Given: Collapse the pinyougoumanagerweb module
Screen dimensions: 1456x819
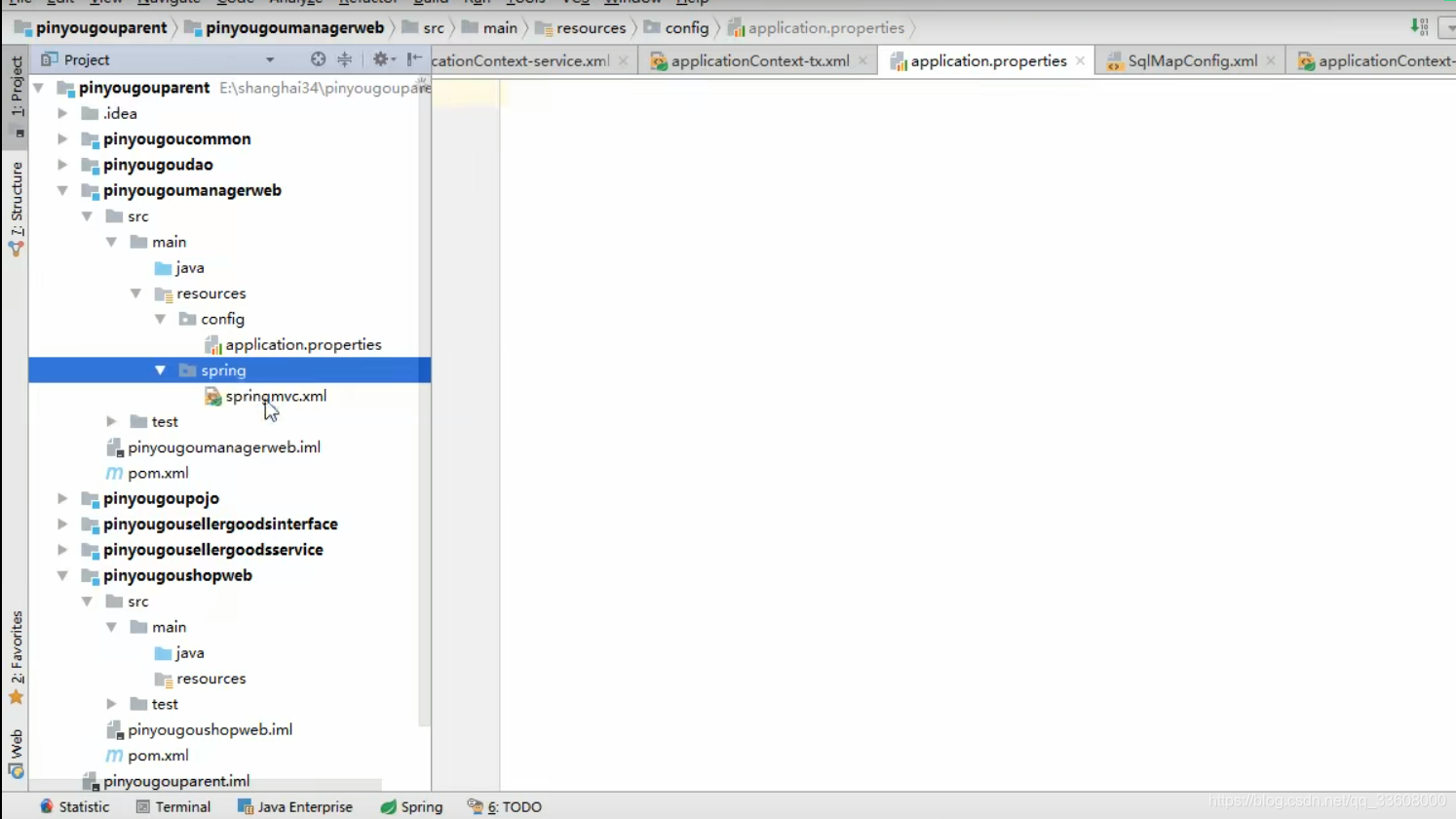Looking at the screenshot, I should pyautogui.click(x=62, y=190).
